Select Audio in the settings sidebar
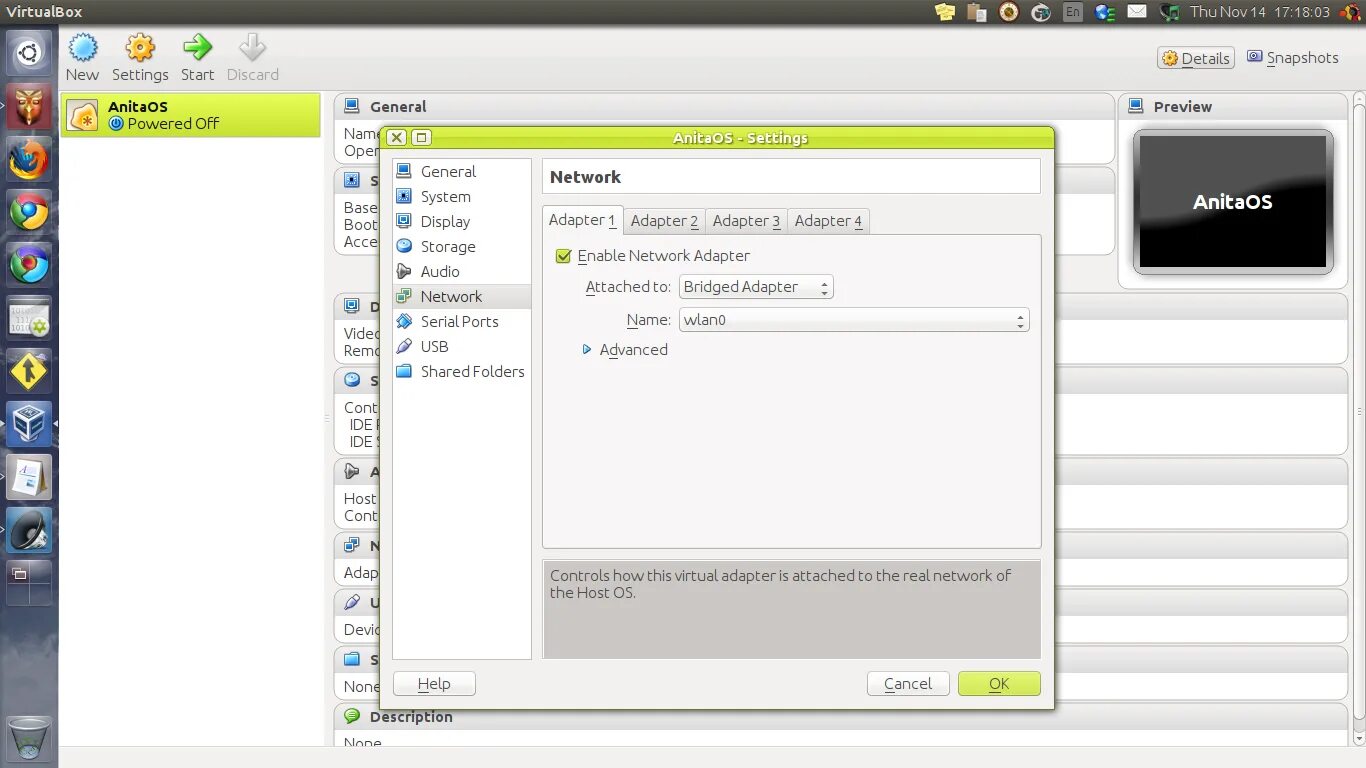The image size is (1366, 768). pyautogui.click(x=461, y=271)
